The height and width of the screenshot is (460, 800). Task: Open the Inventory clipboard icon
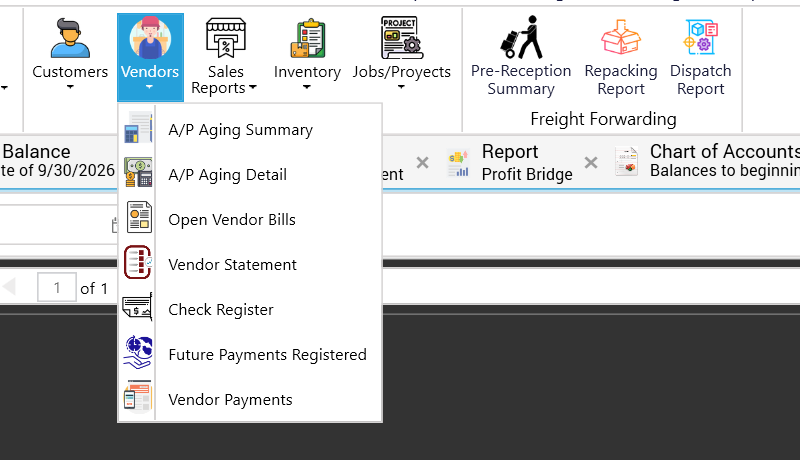(x=307, y=38)
